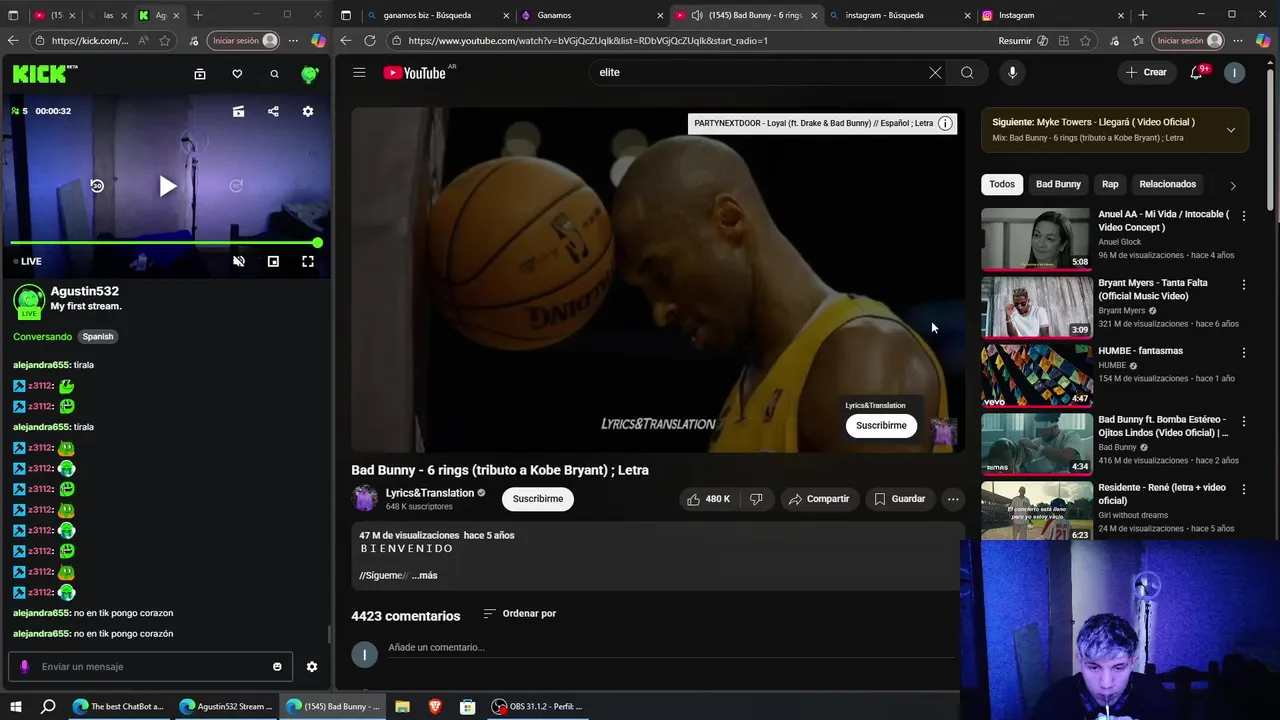This screenshot has width=1280, height=720.
Task: Open Kick profile avatar menu
Action: (x=310, y=74)
